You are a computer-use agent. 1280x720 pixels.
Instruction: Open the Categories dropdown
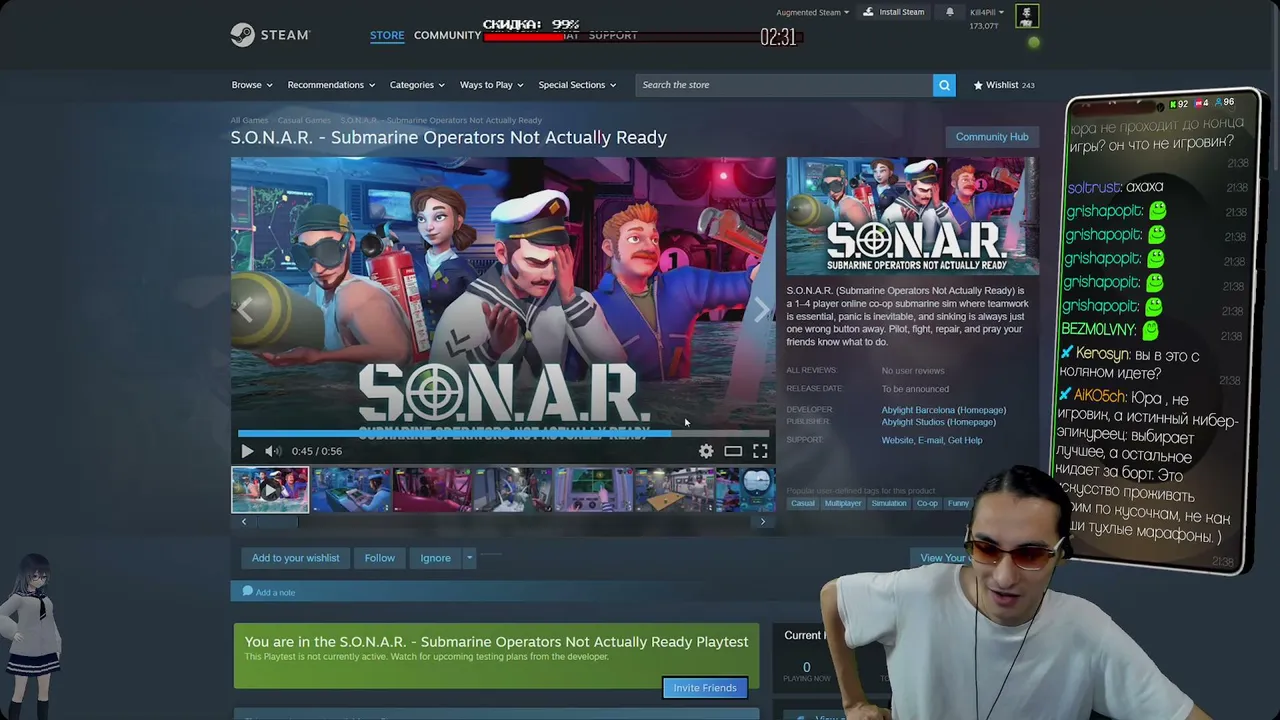[x=417, y=85]
